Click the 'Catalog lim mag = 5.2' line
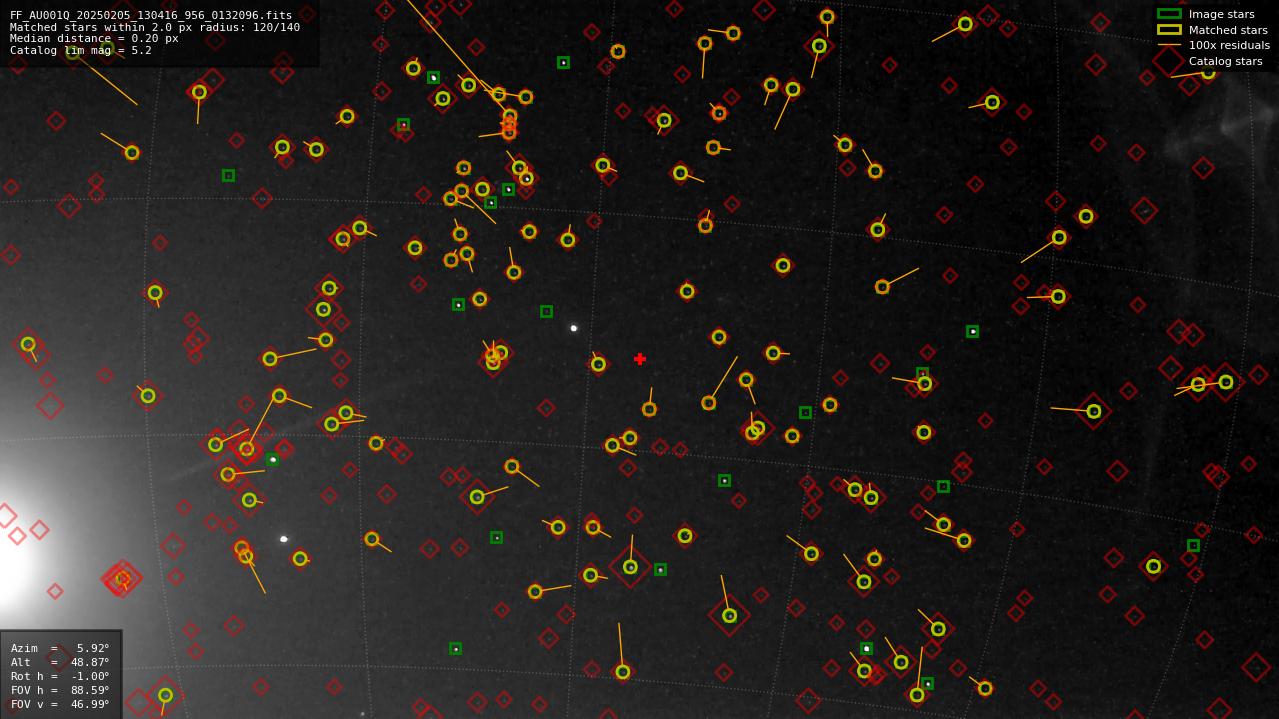The width and height of the screenshot is (1279, 719). 81,50
